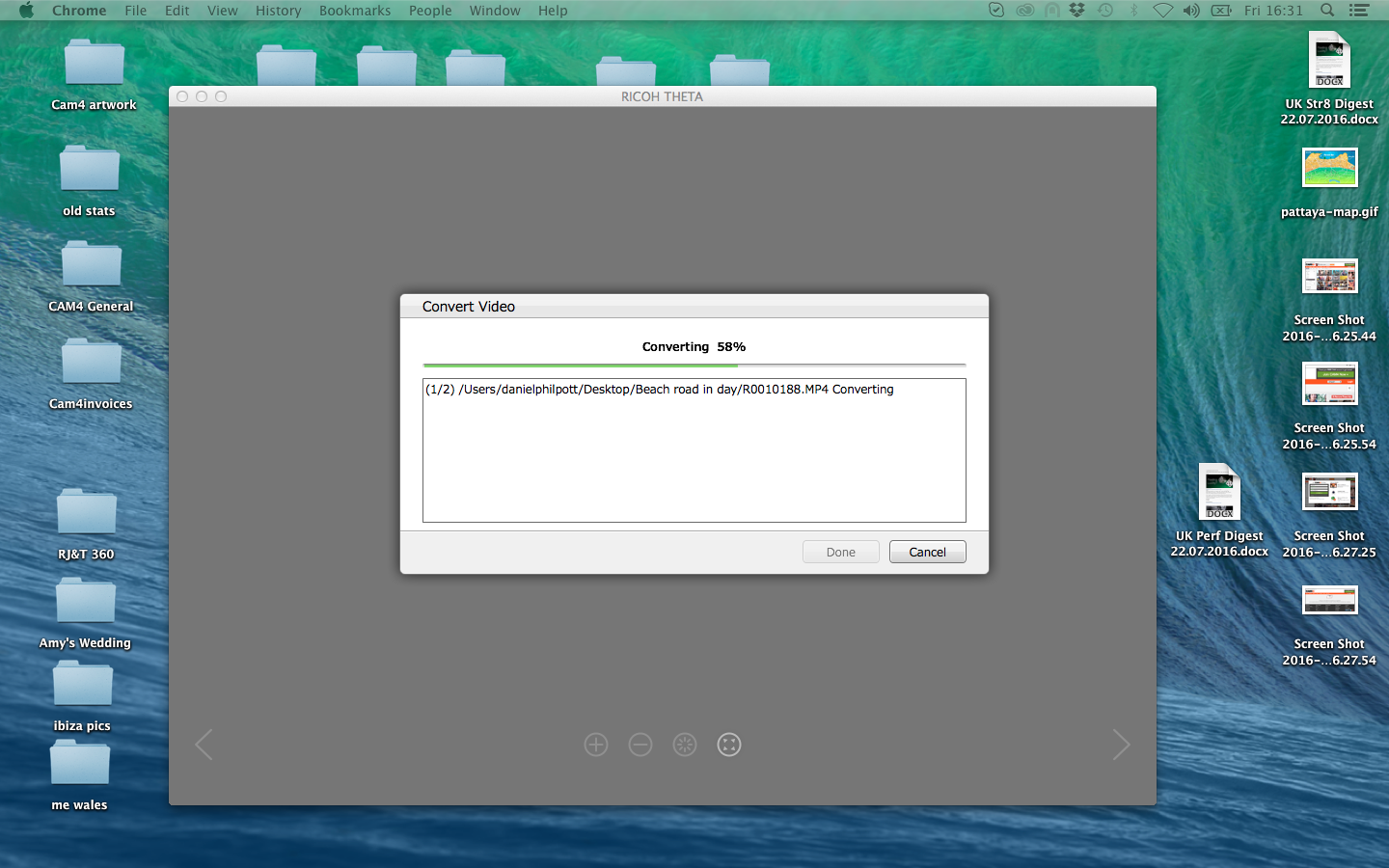Open the Apple menu
Screen dimensions: 1389x868
(26, 11)
